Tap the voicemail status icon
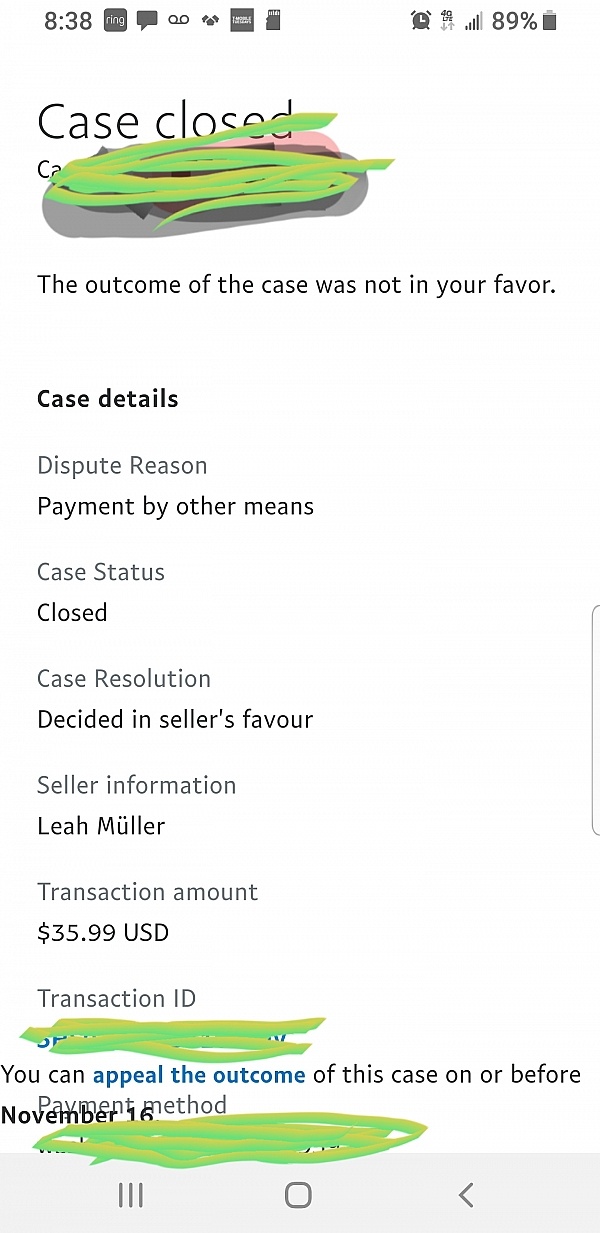This screenshot has height=1233, width=600. tap(178, 21)
